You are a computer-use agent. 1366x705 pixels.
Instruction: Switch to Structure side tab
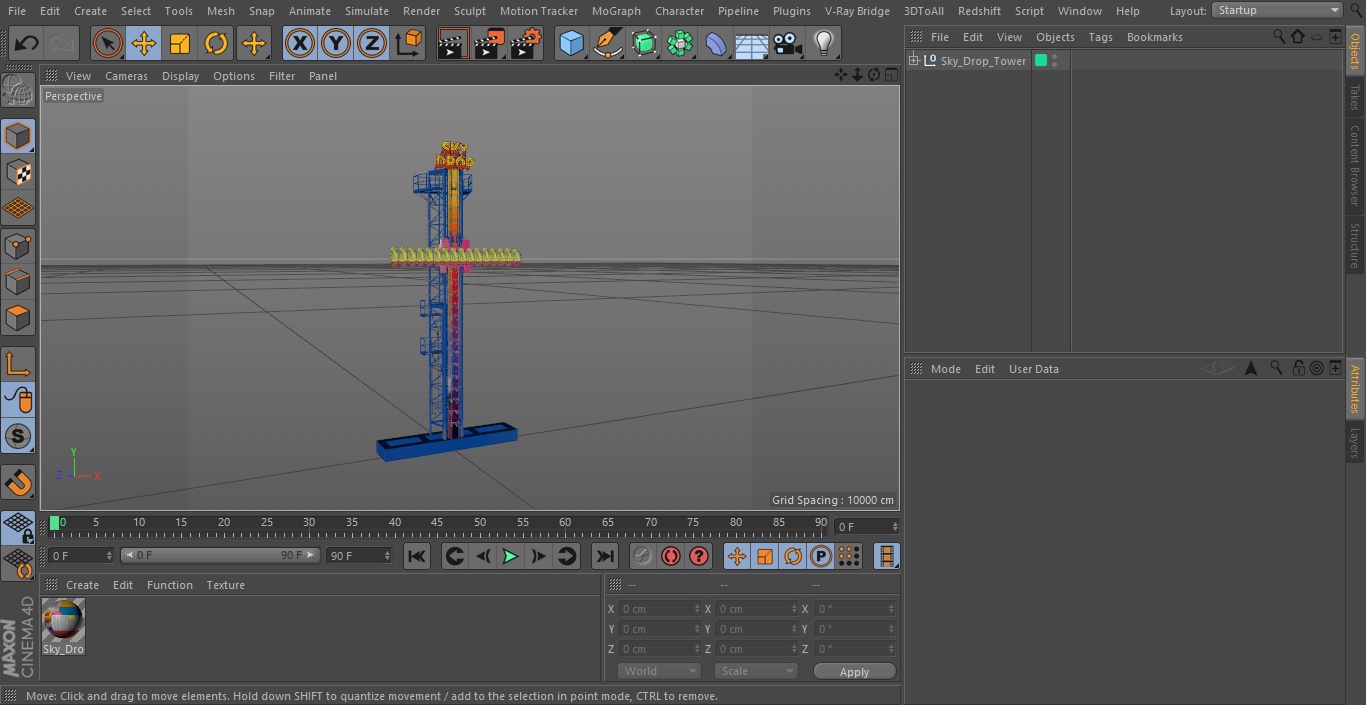[x=1355, y=246]
